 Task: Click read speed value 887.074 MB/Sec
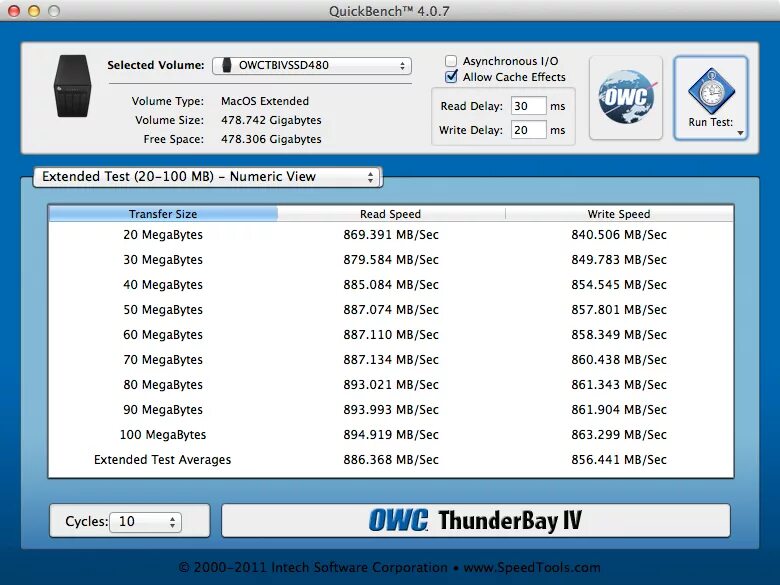tap(391, 309)
